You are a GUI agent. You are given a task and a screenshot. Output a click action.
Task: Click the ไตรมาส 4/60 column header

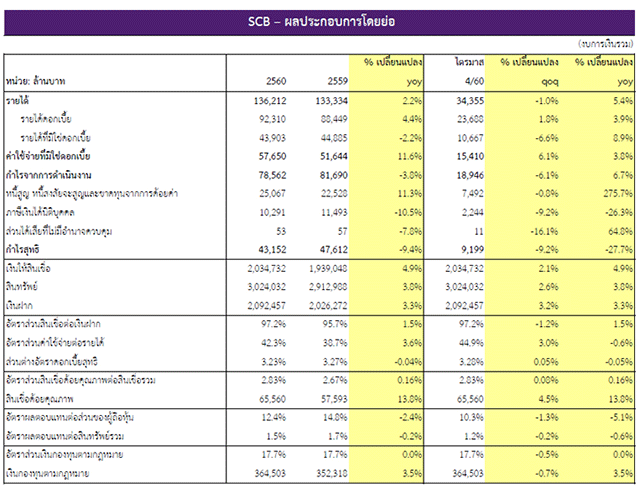469,71
